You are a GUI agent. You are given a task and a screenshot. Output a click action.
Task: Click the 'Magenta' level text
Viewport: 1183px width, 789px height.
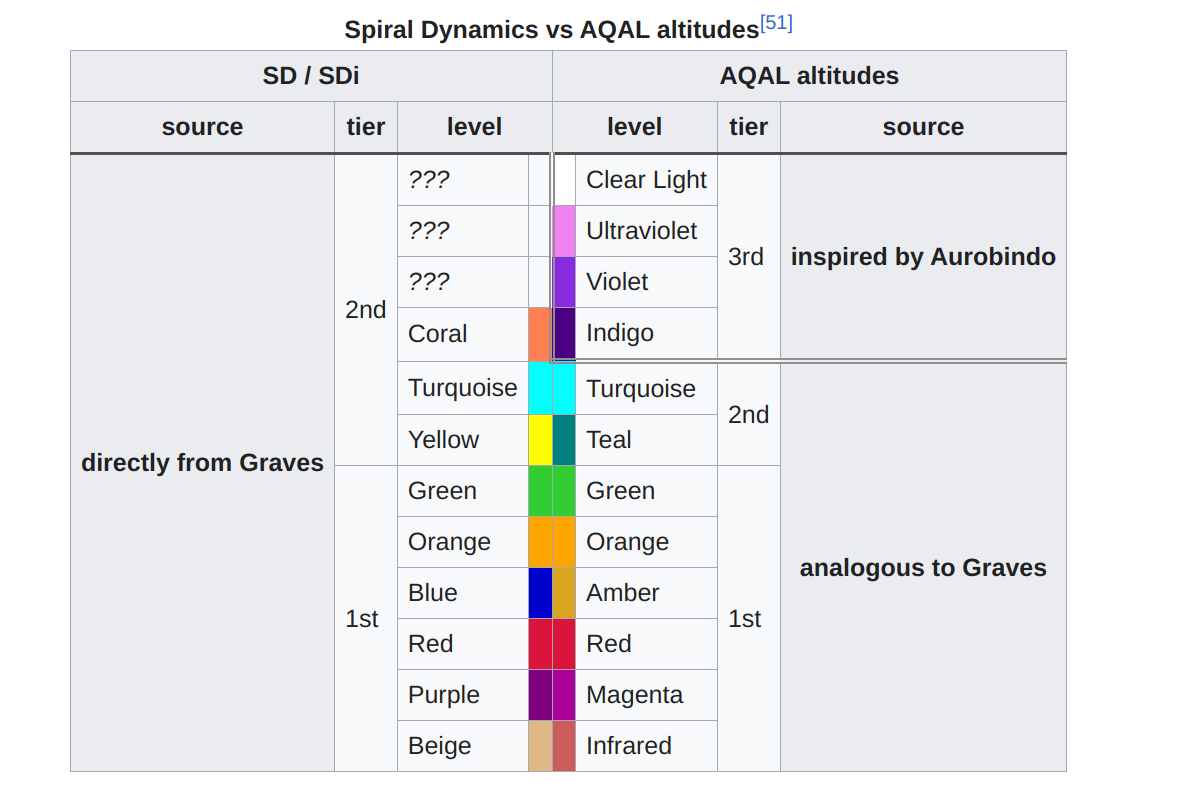point(635,695)
